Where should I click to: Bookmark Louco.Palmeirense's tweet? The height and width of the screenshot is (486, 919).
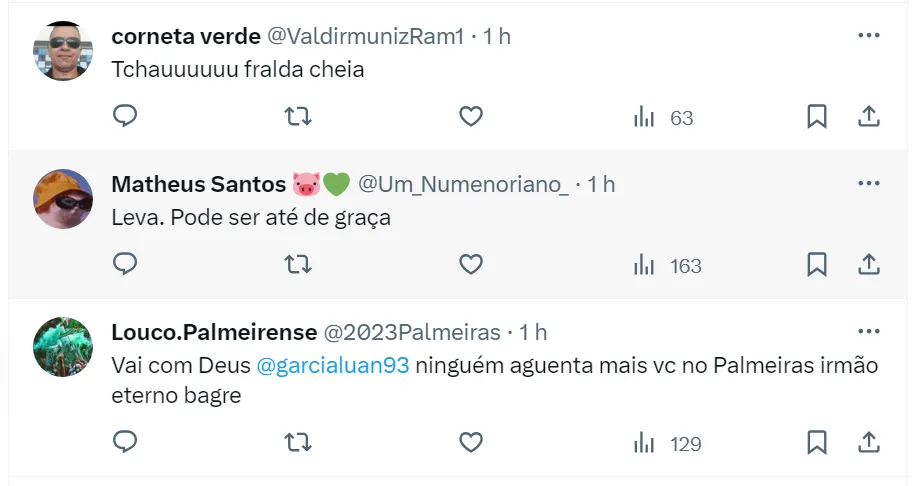[817, 442]
